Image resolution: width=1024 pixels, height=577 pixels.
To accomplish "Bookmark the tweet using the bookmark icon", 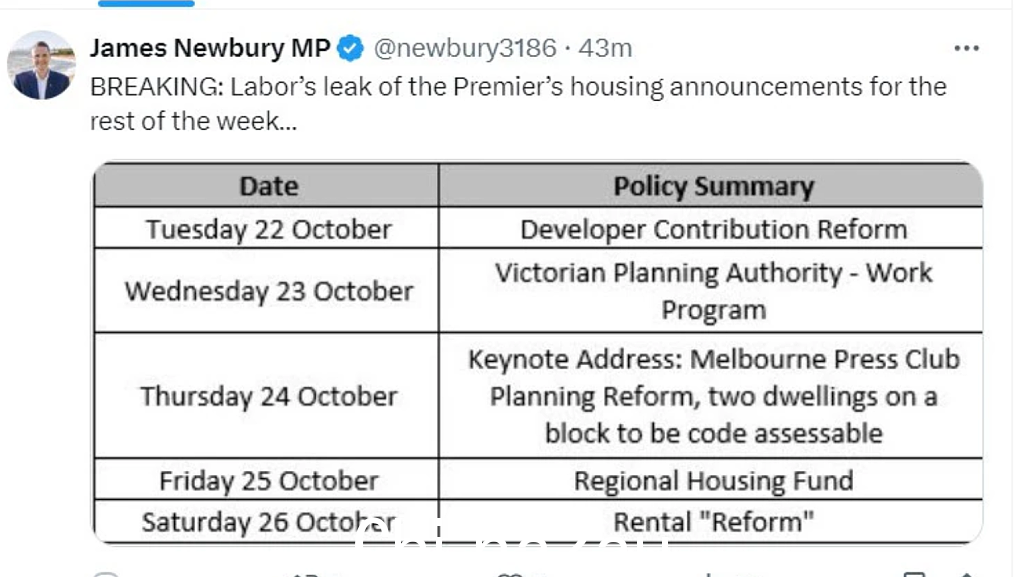I will pyautogui.click(x=914, y=574).
